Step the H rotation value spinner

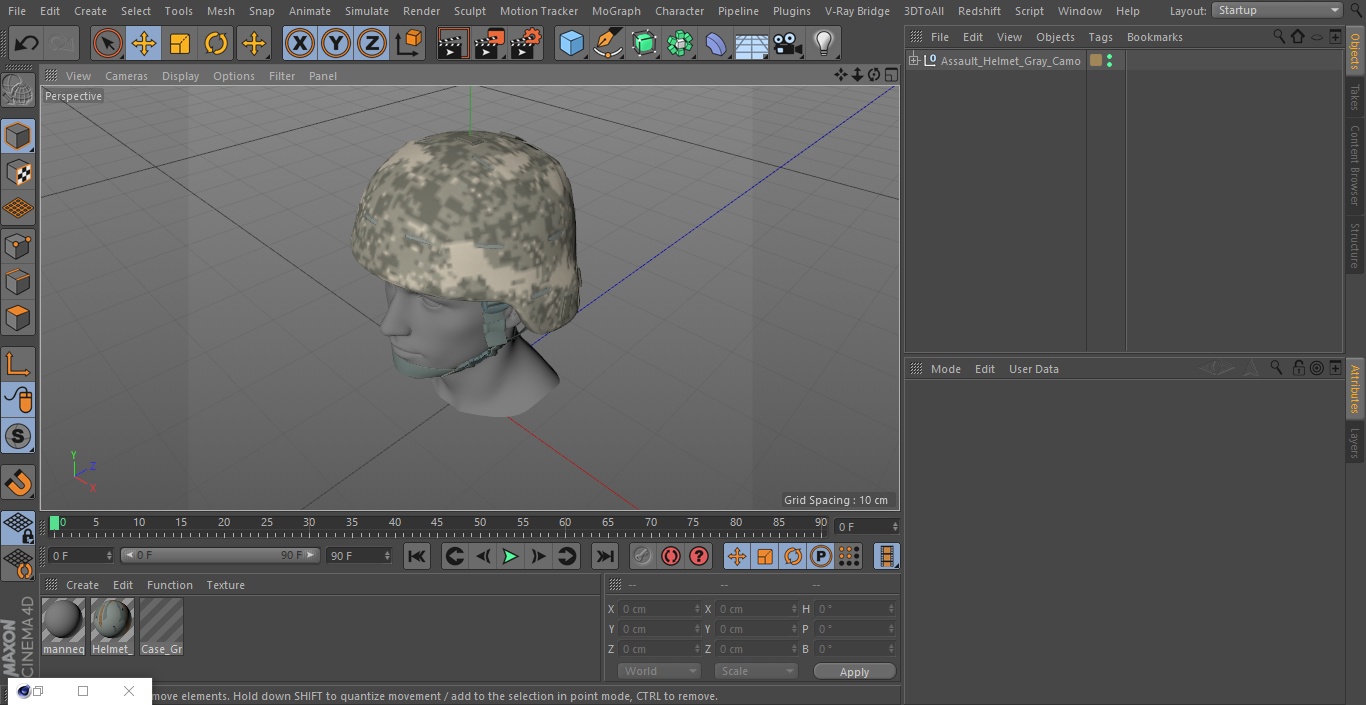892,608
